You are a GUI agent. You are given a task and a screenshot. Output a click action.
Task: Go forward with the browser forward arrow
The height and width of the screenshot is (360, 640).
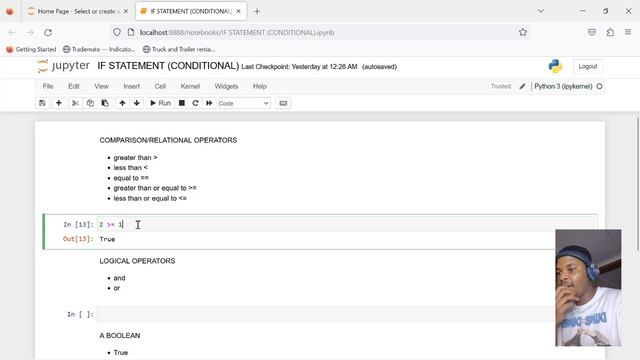(30, 33)
